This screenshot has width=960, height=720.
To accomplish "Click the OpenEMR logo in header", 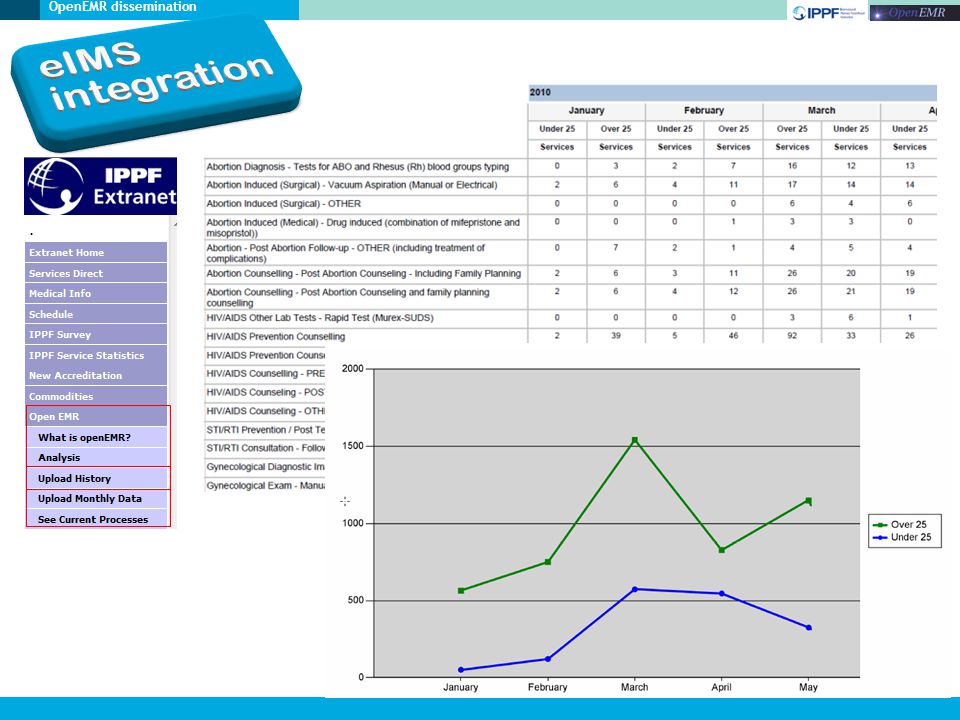I will pos(914,12).
